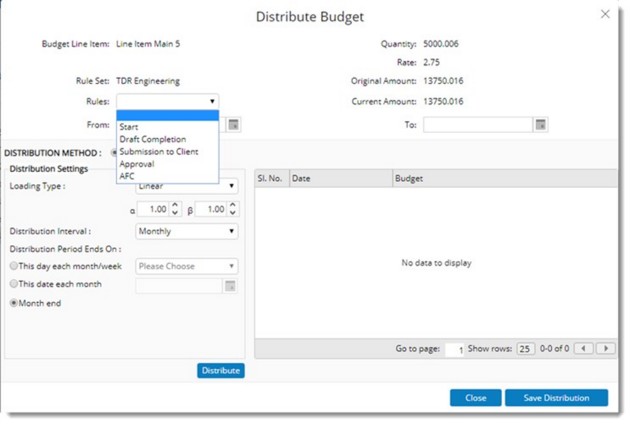Open calendar for This date each month
The height and width of the screenshot is (424, 630).
[x=231, y=285]
